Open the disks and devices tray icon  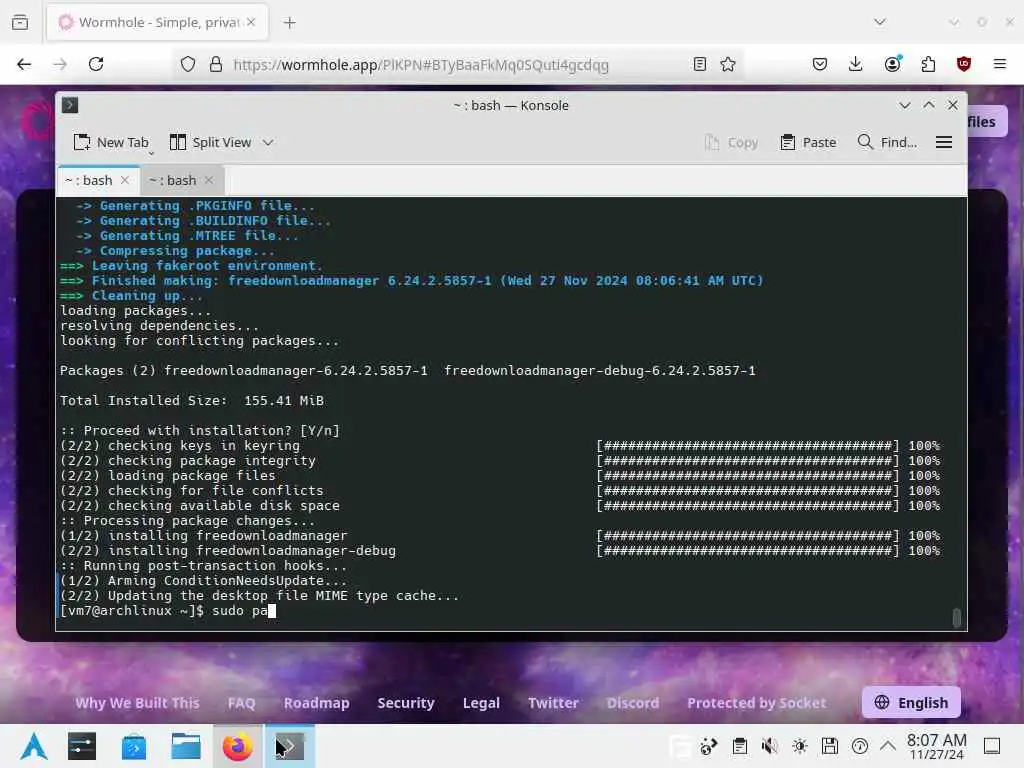(830, 746)
